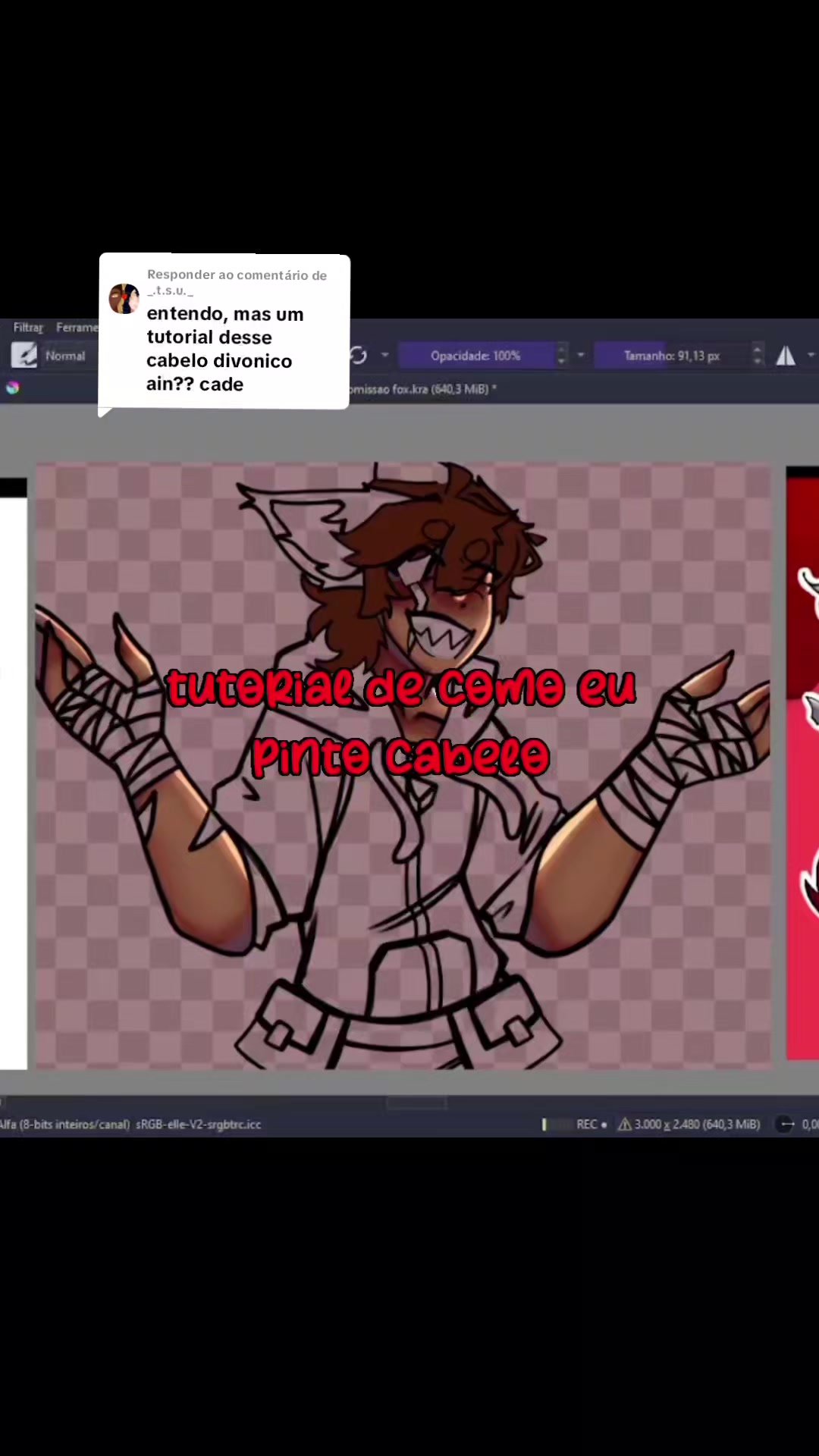819x1456 pixels.
Task: Click the REC indicator in status bar
Action: 591,1124
